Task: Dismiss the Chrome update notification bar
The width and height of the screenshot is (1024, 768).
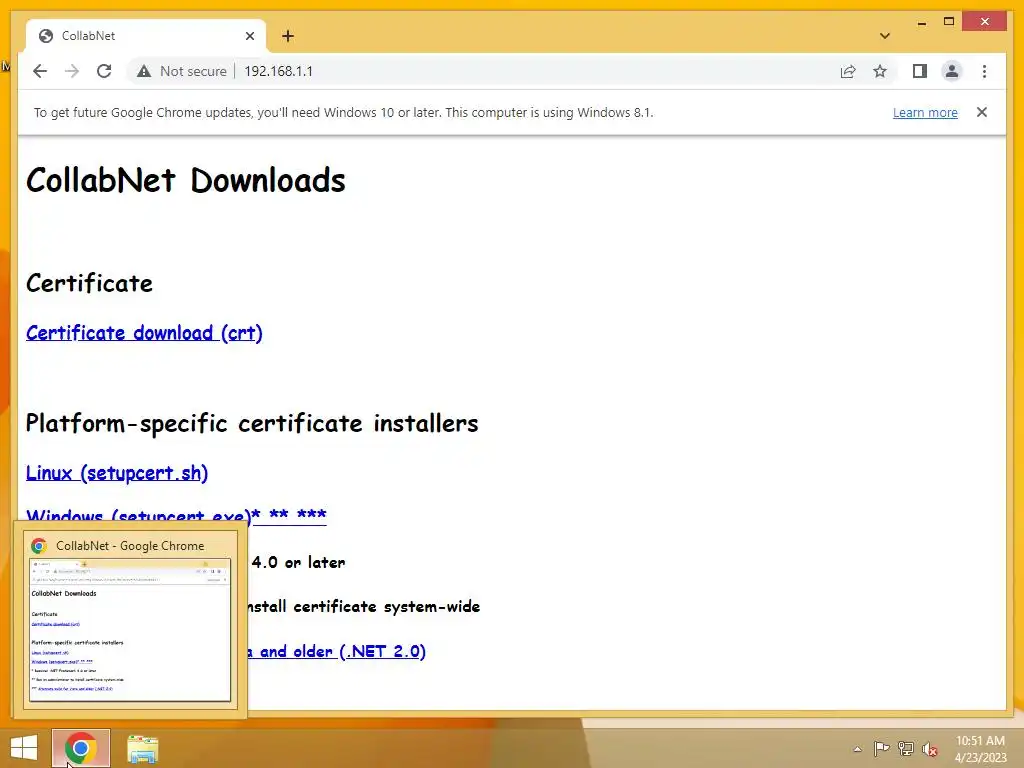Action: tap(982, 112)
